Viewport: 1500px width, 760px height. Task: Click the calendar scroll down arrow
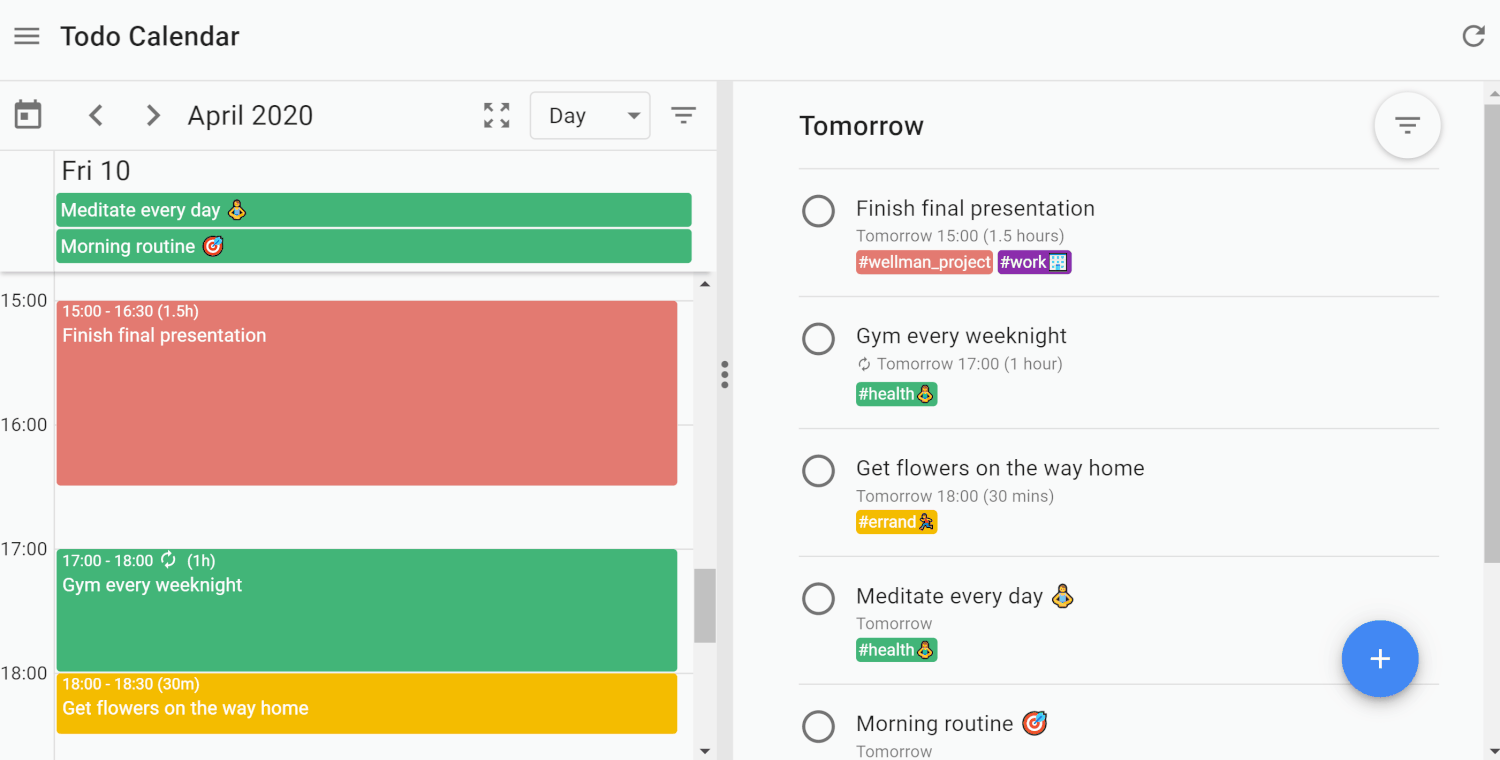coord(705,750)
